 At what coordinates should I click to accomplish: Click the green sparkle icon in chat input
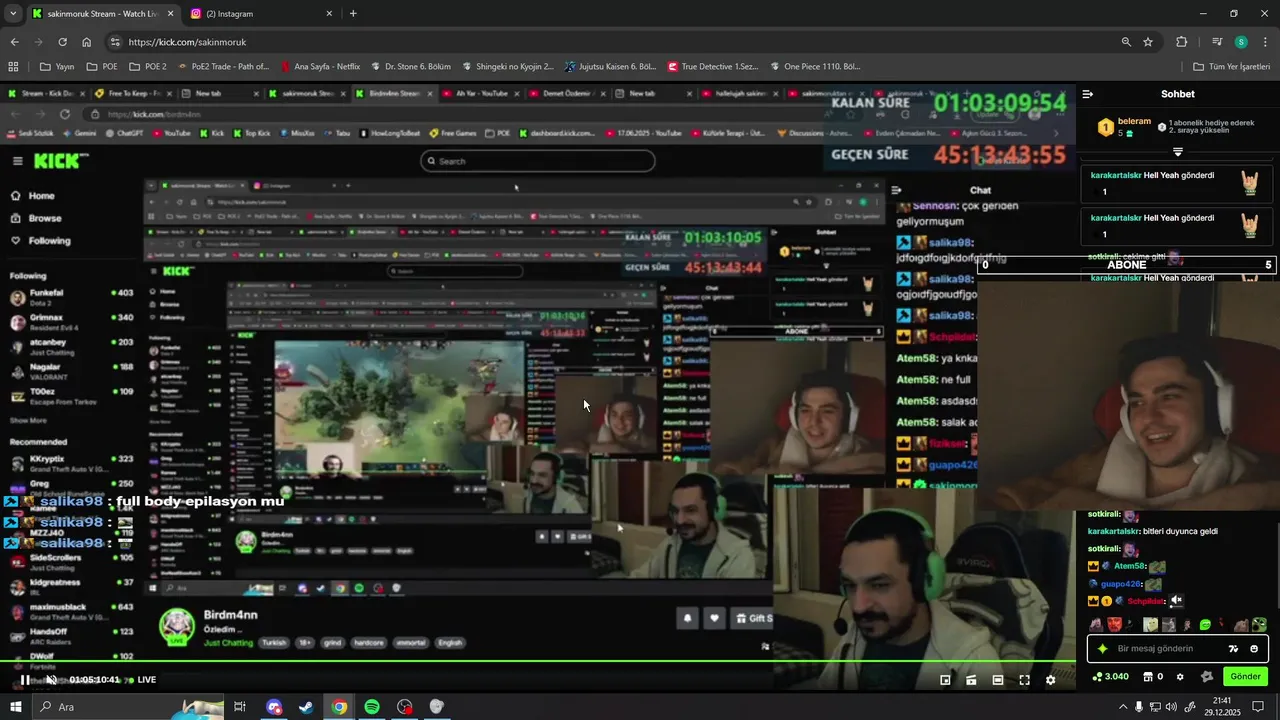(1102, 649)
